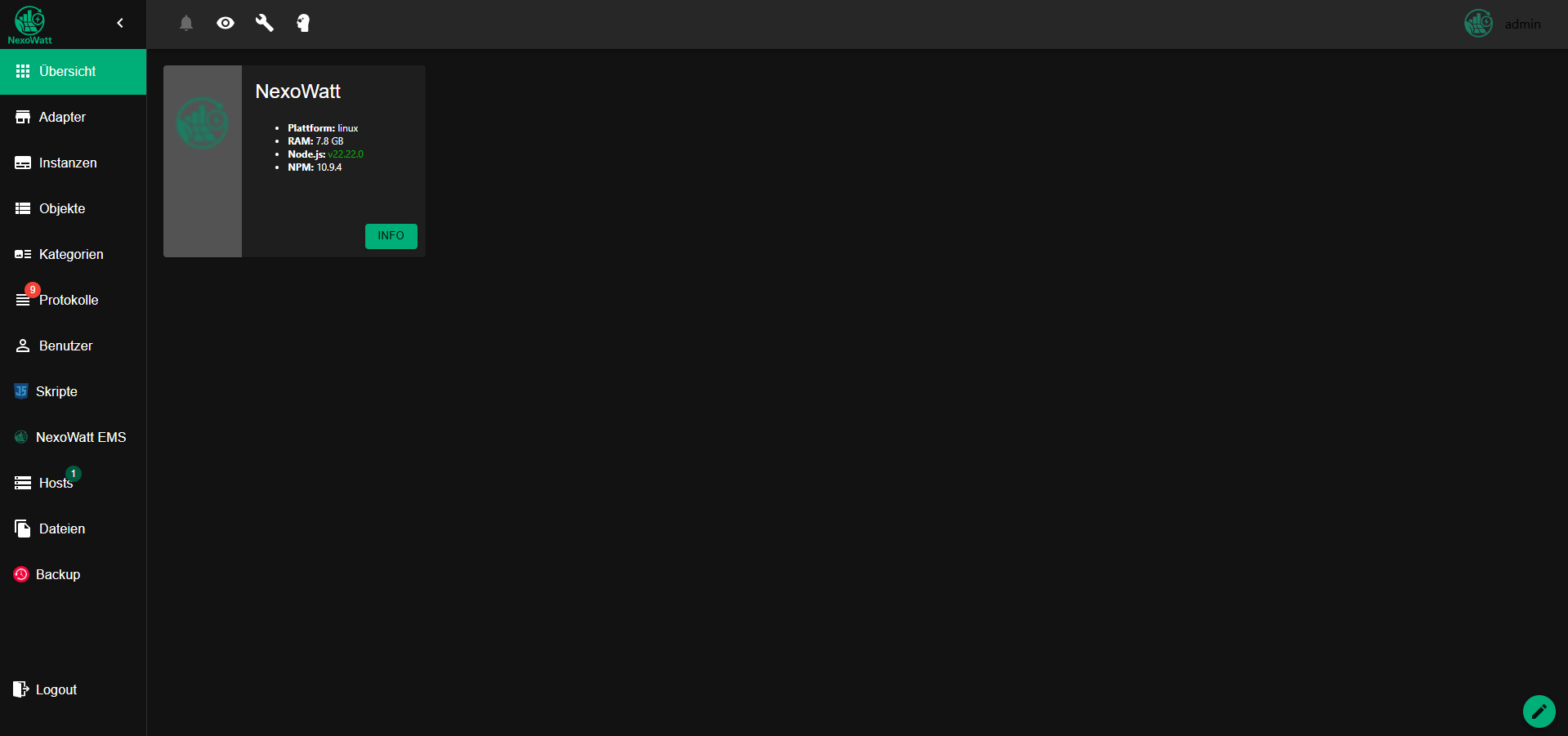Click the NexoWatt logo in sidebar header
Image resolution: width=1568 pixels, height=736 pixels.
(x=30, y=25)
